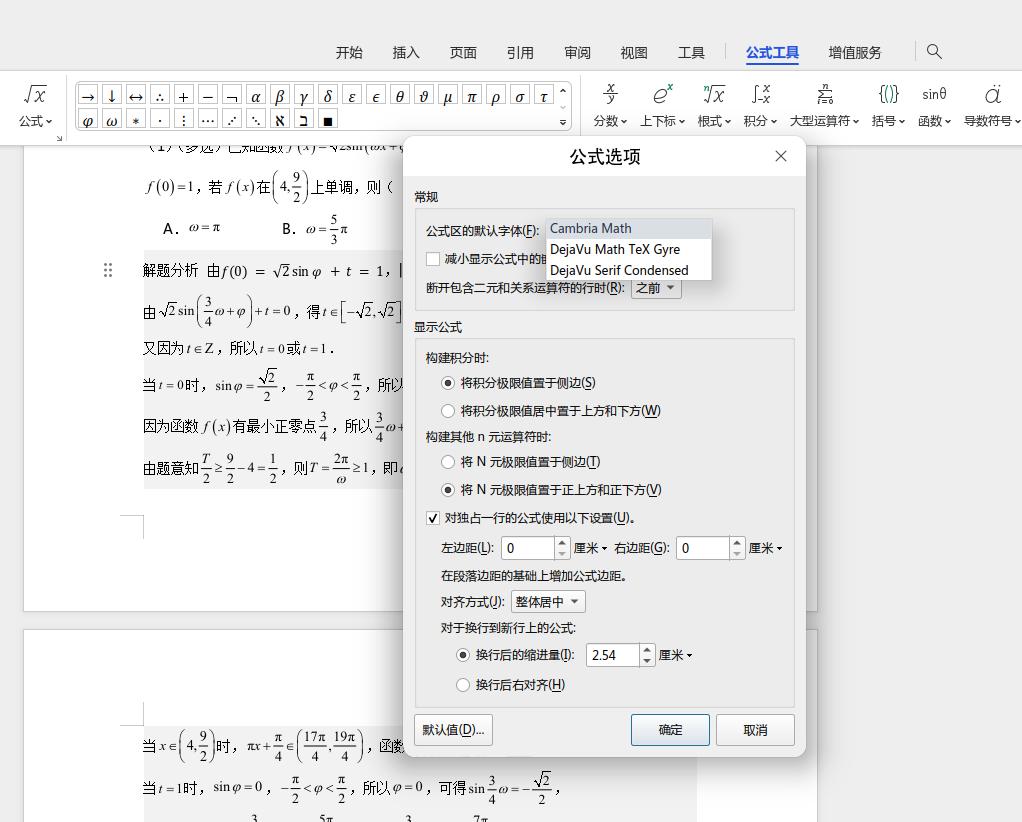Screen dimensions: 1022x822
Task: Insert sigma symbol
Action: click(519, 96)
